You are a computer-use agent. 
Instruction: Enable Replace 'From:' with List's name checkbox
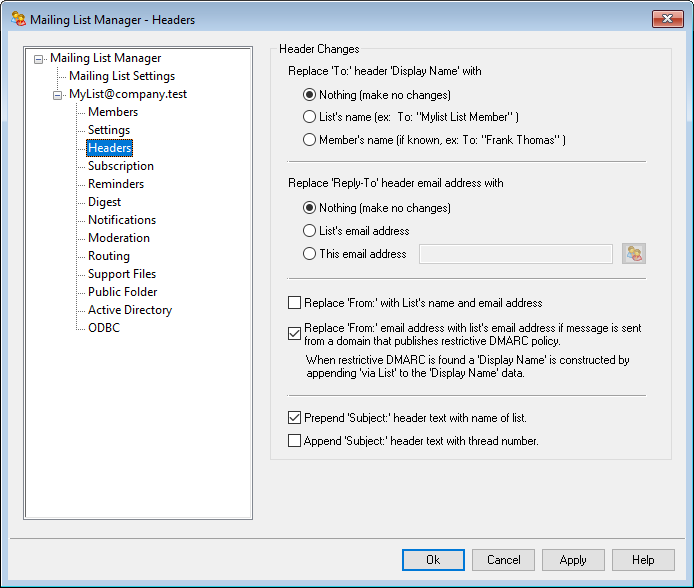click(x=294, y=303)
